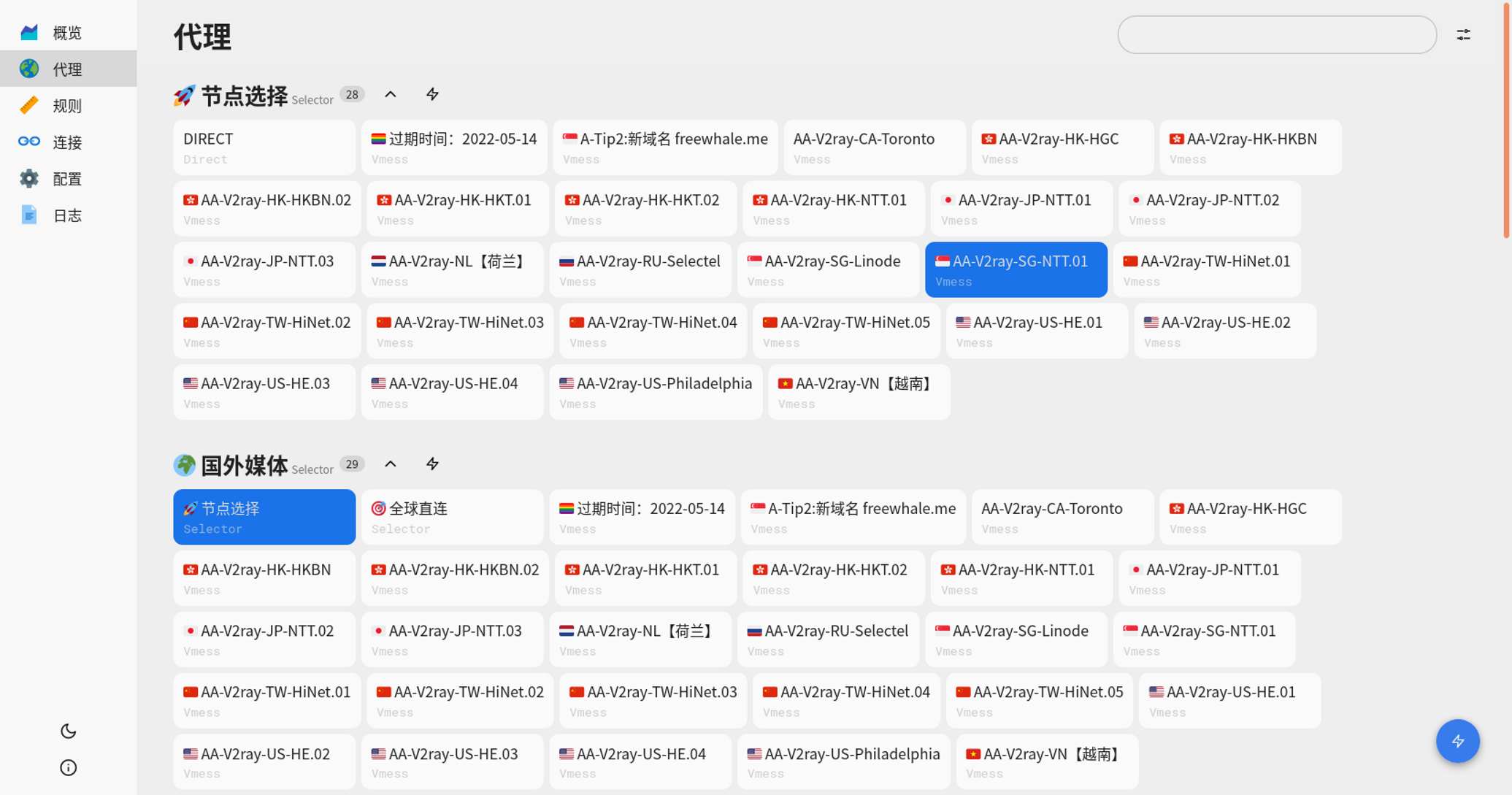This screenshot has height=795, width=1512.
Task: Toggle dark mode moon icon
Action: (x=68, y=731)
